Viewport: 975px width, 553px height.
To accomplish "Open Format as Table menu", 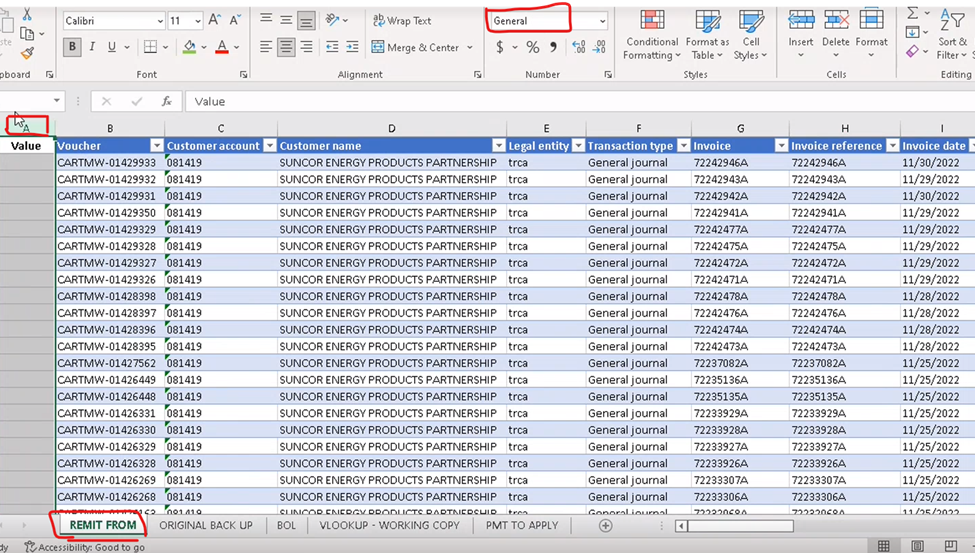I will [x=707, y=35].
